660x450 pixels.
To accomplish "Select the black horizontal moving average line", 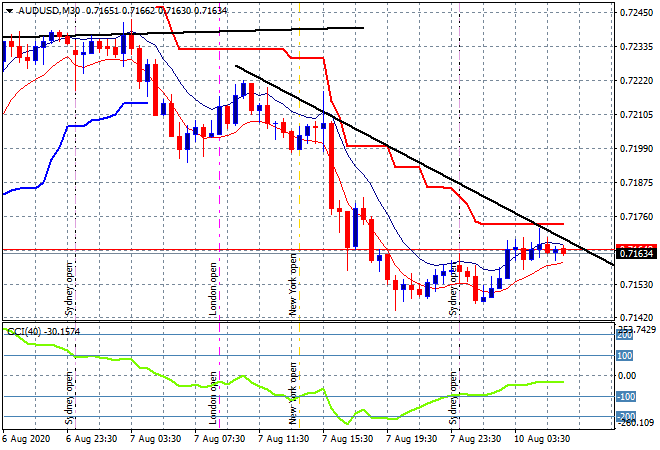I will (x=250, y=30).
